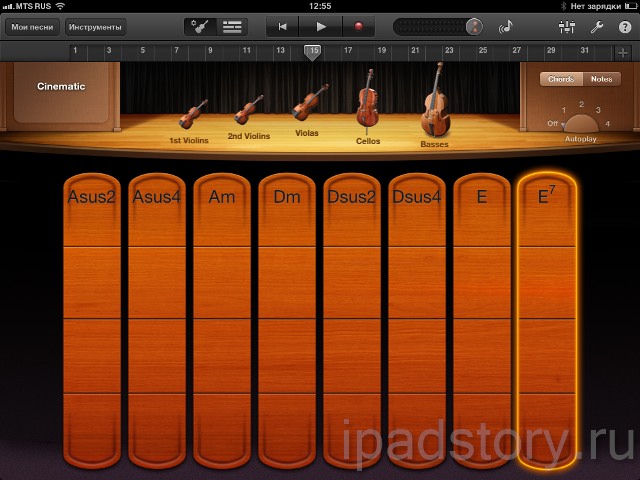640x480 pixels.
Task: Open the Apple Loops browser icon
Action: click(x=506, y=27)
